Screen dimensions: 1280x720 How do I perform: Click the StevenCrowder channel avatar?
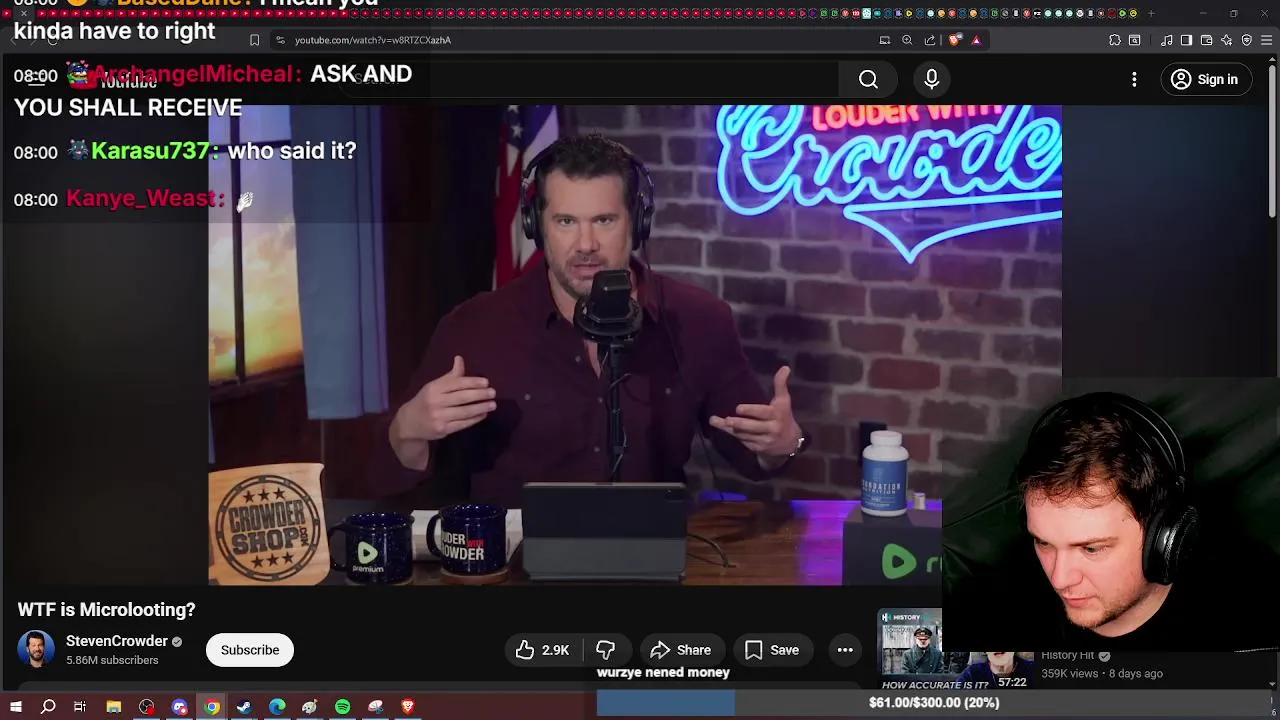tap(36, 649)
